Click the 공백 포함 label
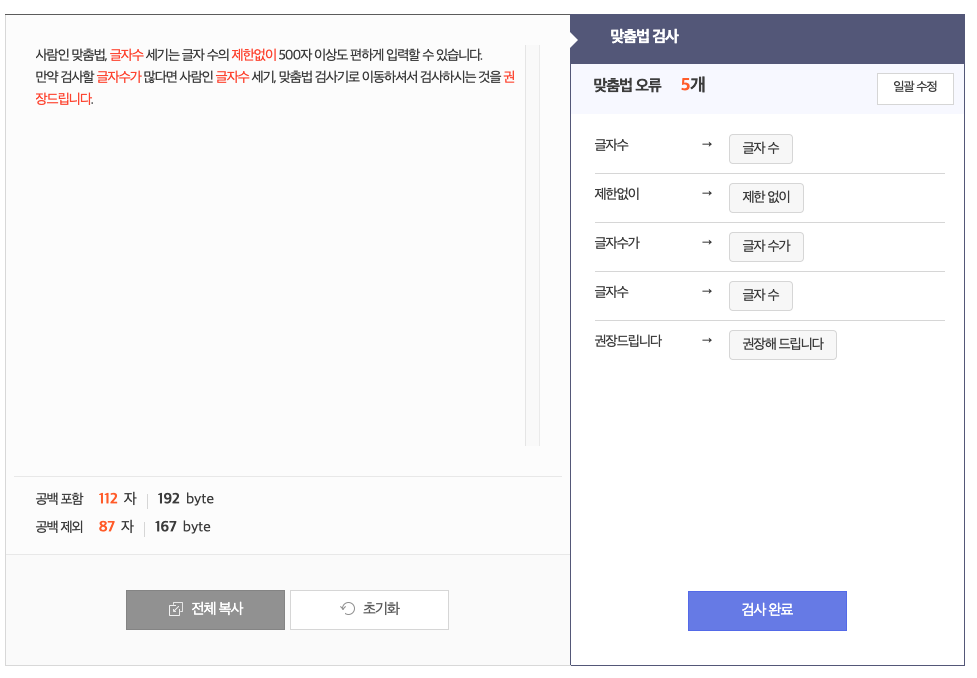977x678 pixels. point(59,499)
